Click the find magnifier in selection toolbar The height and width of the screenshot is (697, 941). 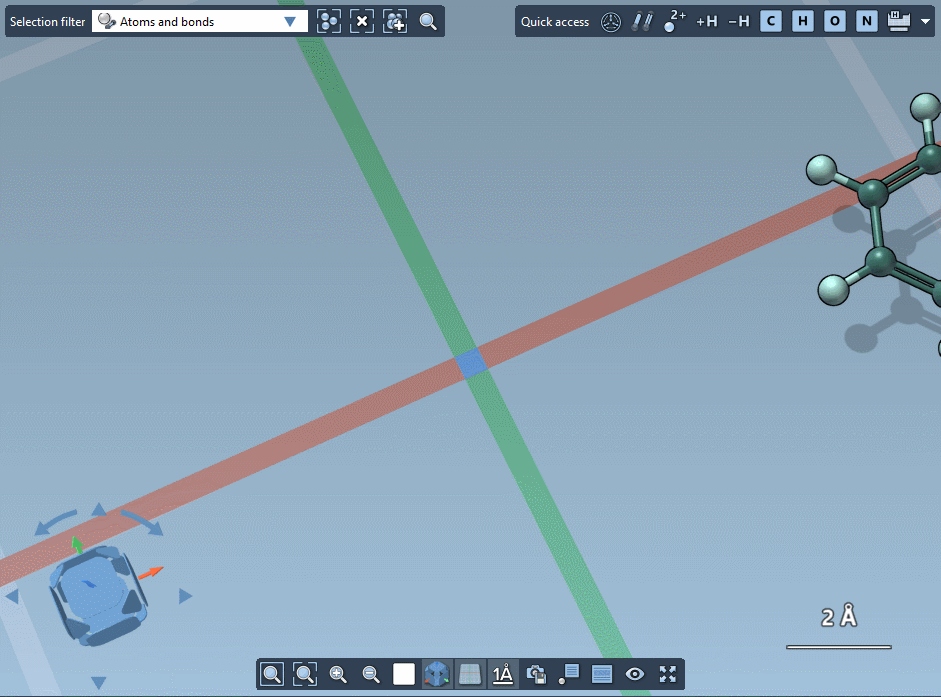coord(428,21)
